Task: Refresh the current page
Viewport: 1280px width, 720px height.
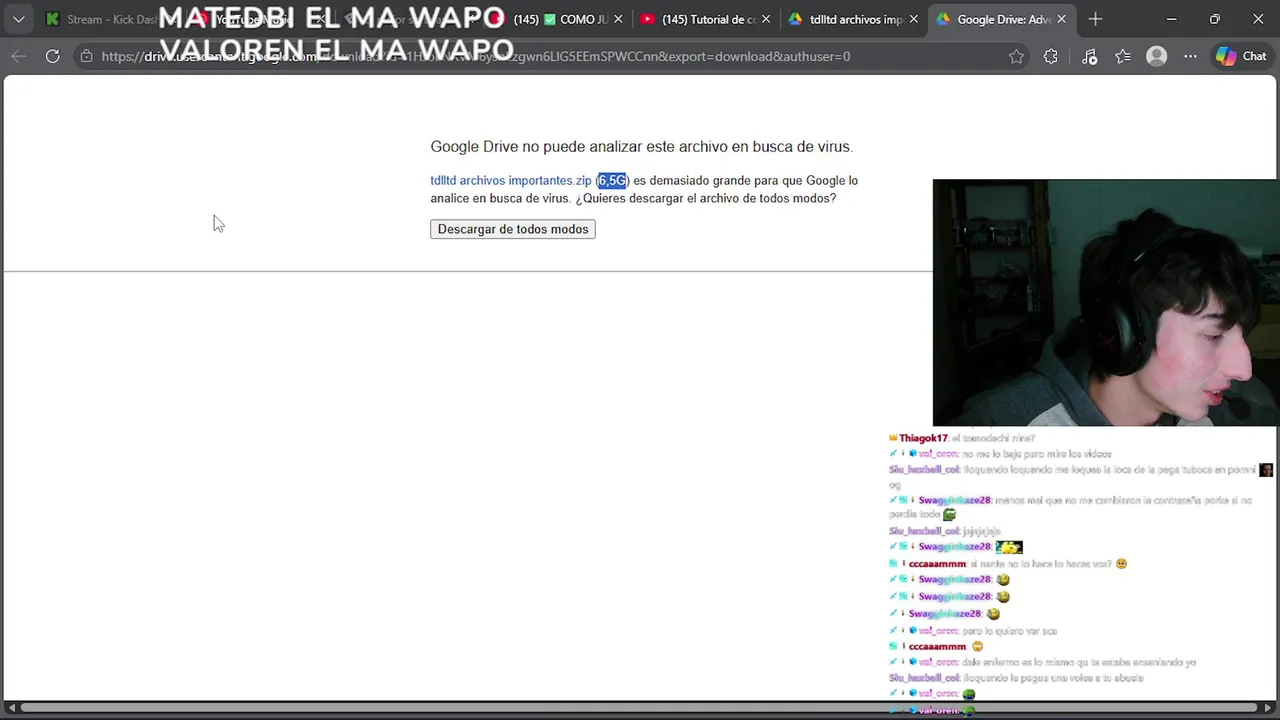Action: pos(52,56)
